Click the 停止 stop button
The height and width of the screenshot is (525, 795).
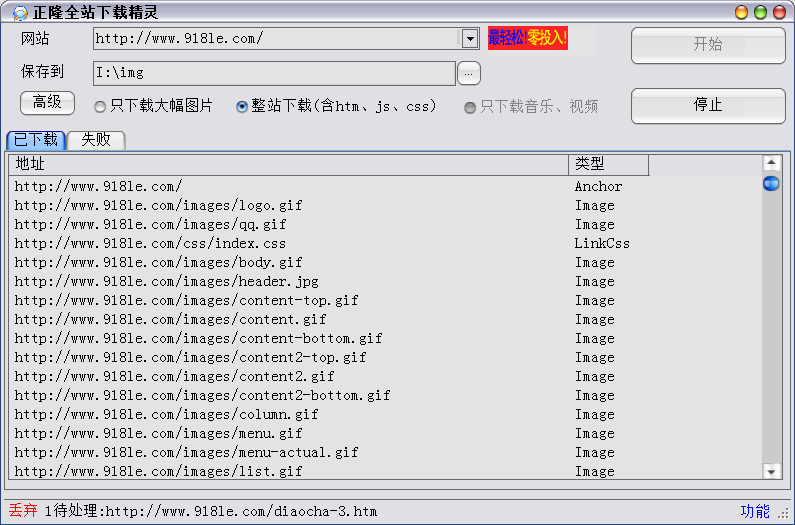[708, 106]
